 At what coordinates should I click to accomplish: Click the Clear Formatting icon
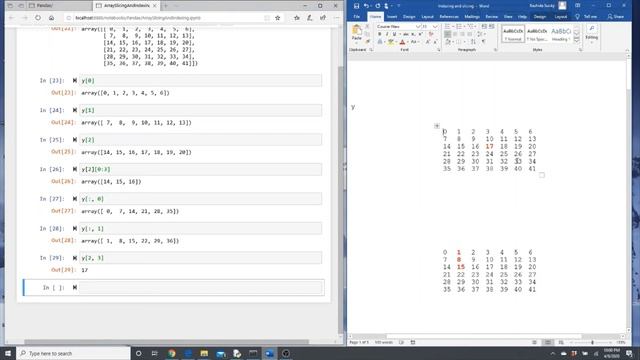pos(431,34)
